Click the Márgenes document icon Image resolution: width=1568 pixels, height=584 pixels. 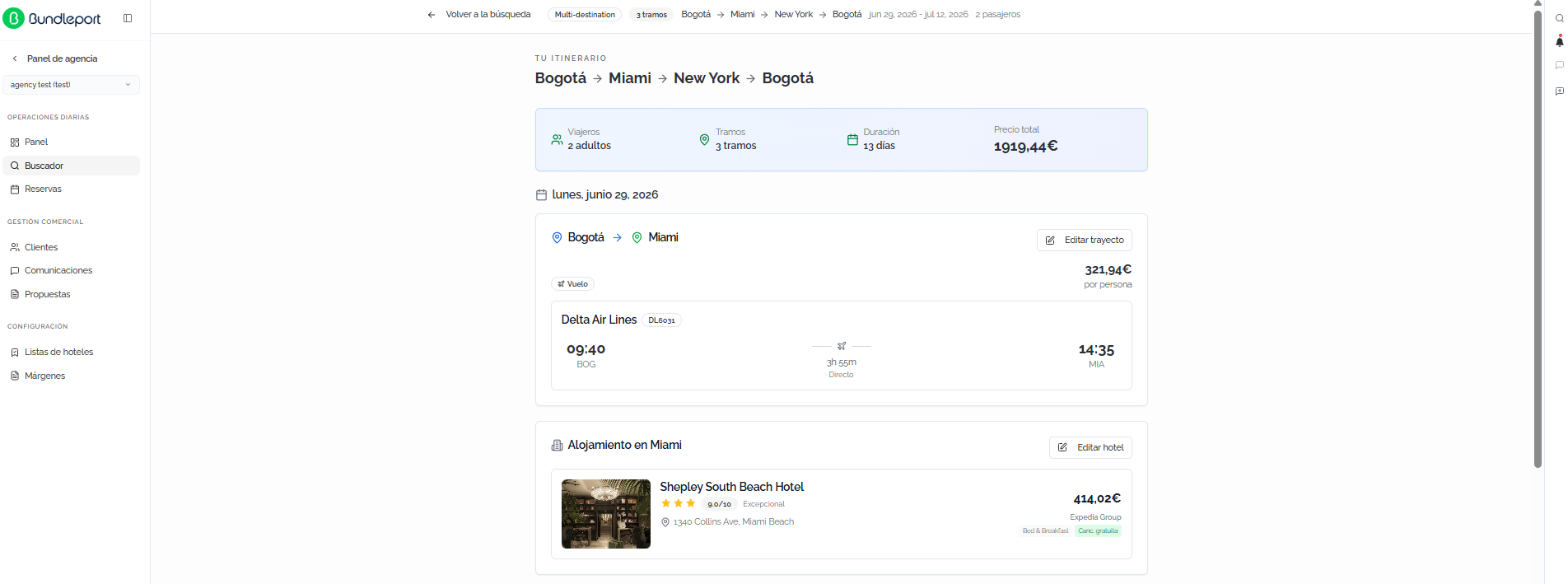point(15,376)
